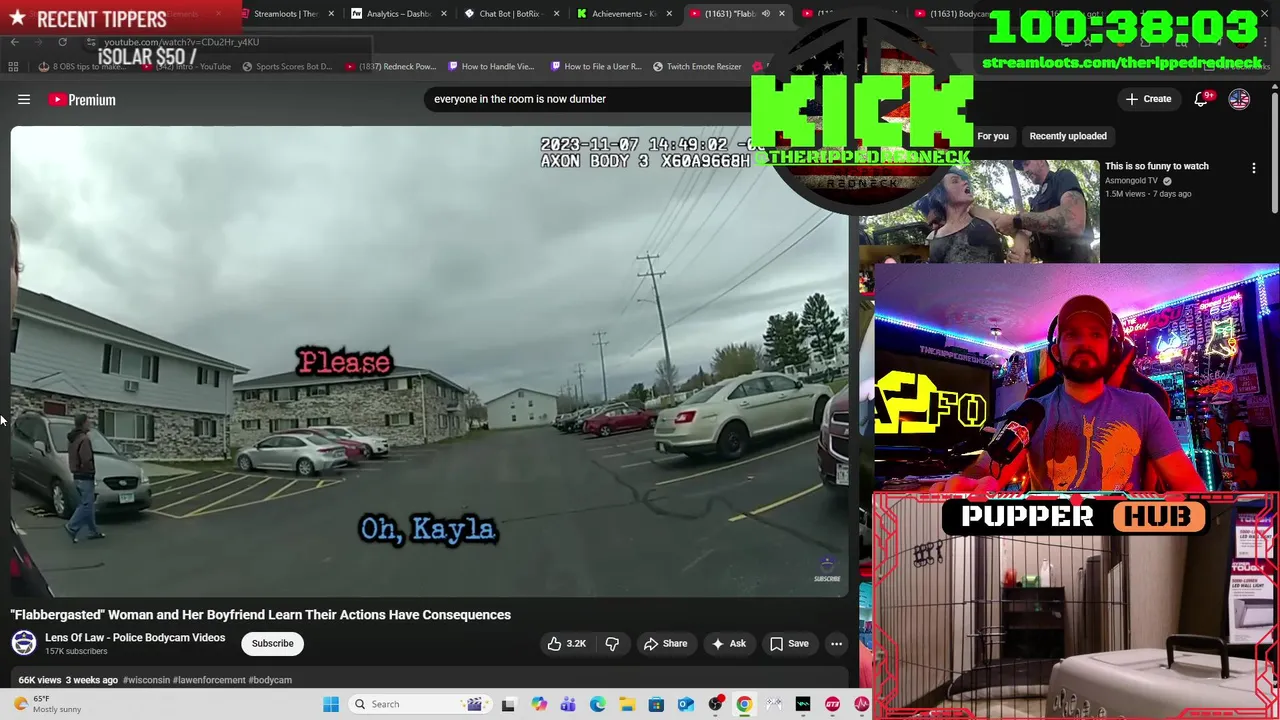
Task: Open OBS Studio from taskbar
Action: (715, 704)
